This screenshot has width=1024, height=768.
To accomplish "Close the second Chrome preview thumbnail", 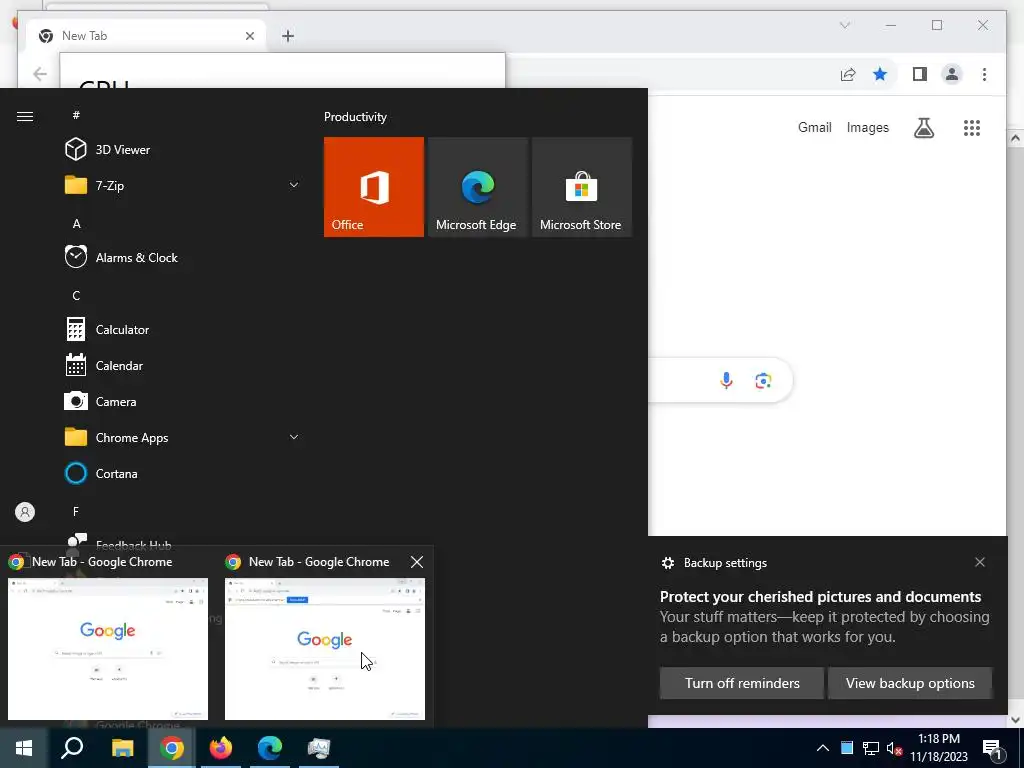I will 417,562.
